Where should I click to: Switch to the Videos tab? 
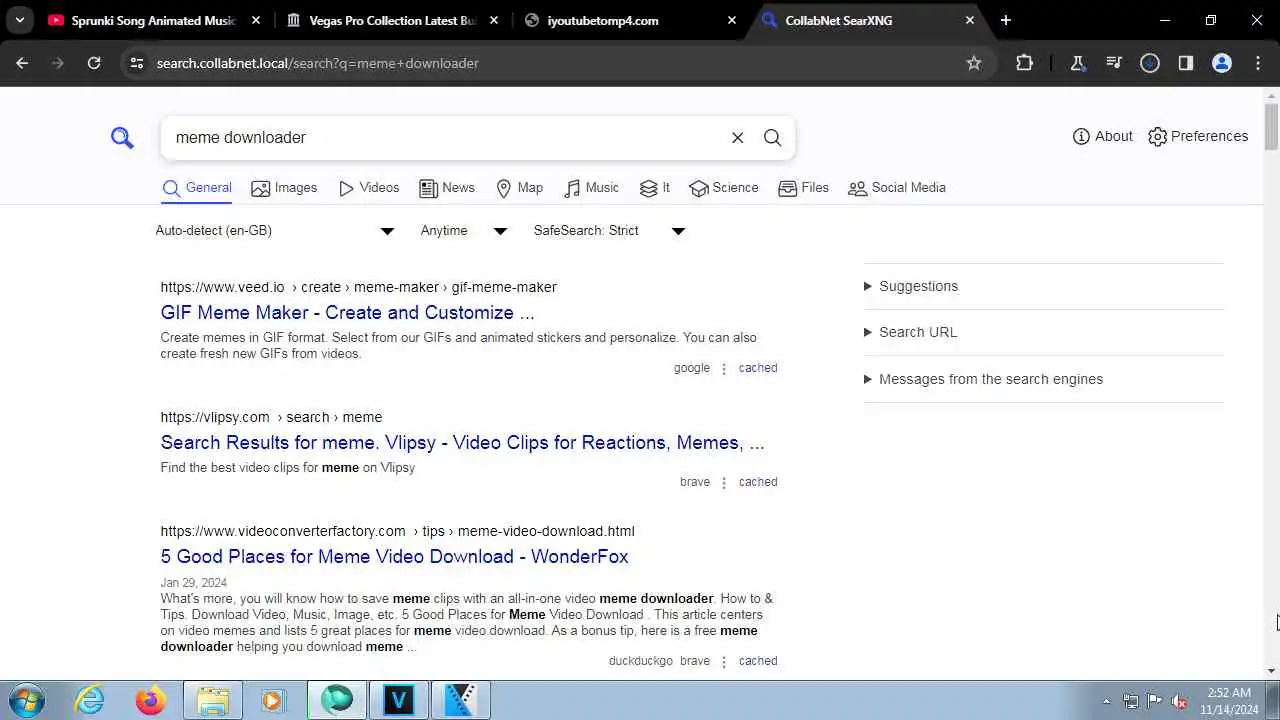[369, 188]
